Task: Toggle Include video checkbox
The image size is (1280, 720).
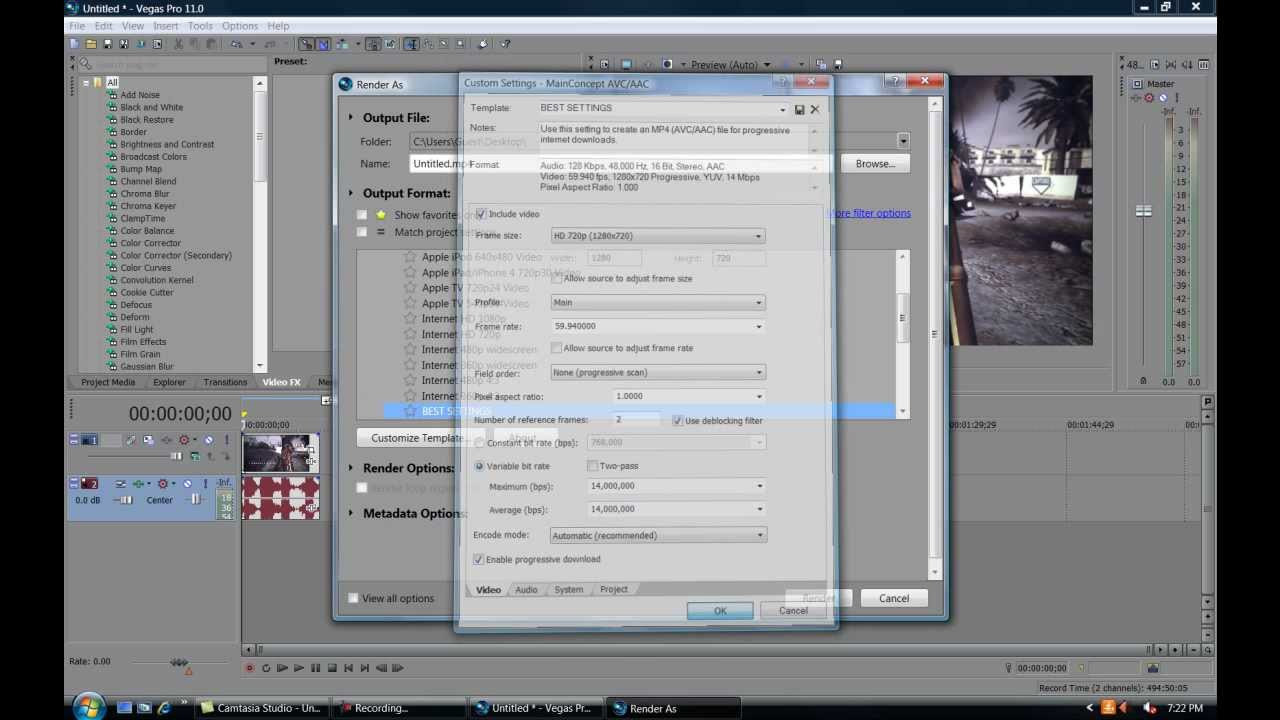Action: [481, 214]
